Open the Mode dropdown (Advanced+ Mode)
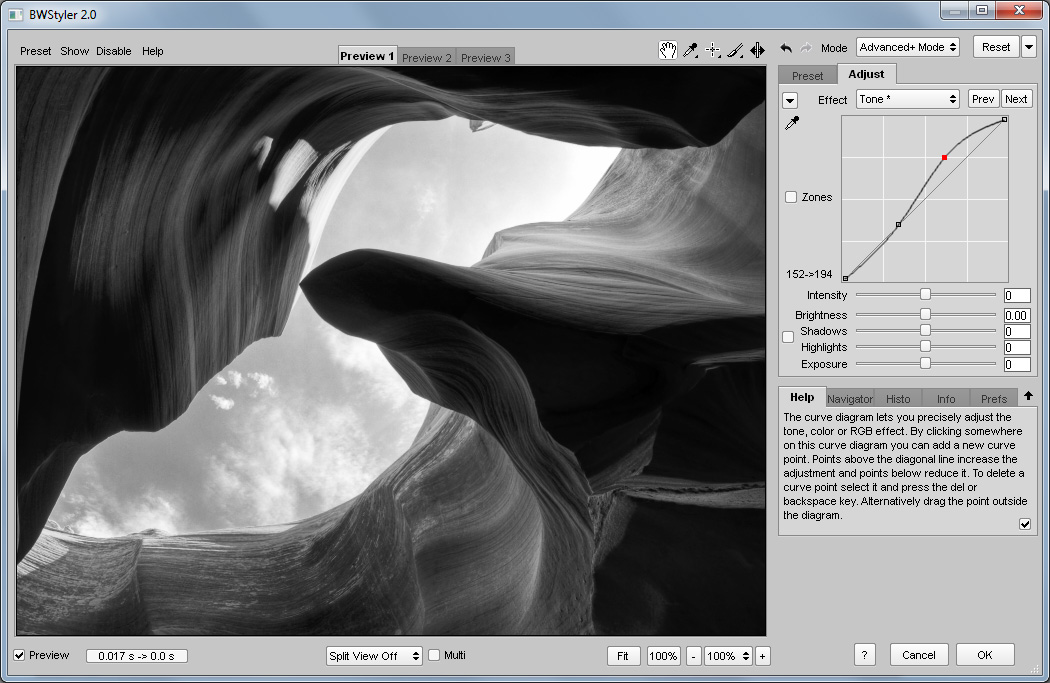1050x683 pixels. pos(907,48)
